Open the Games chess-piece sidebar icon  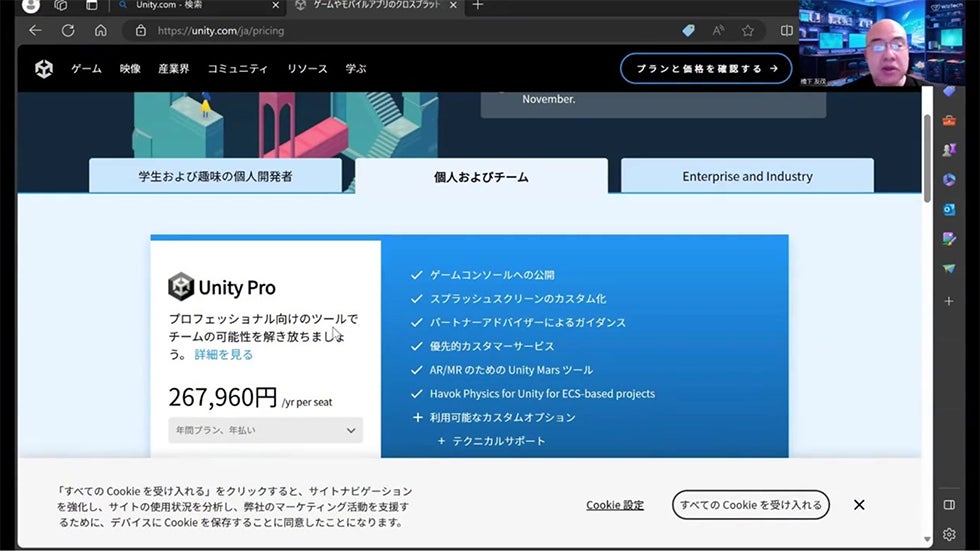[949, 149]
